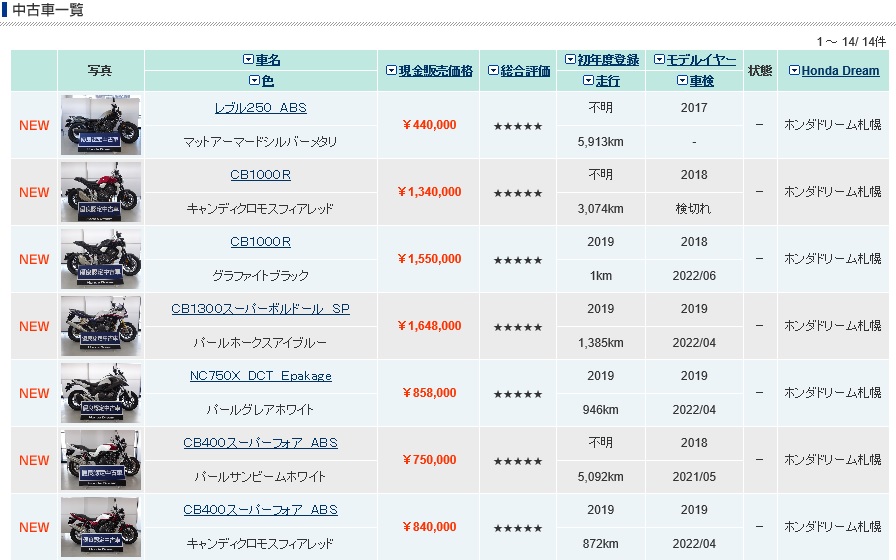The image size is (896, 560).
Task: Click the グラファイトブラック color text
Action: (x=261, y=276)
